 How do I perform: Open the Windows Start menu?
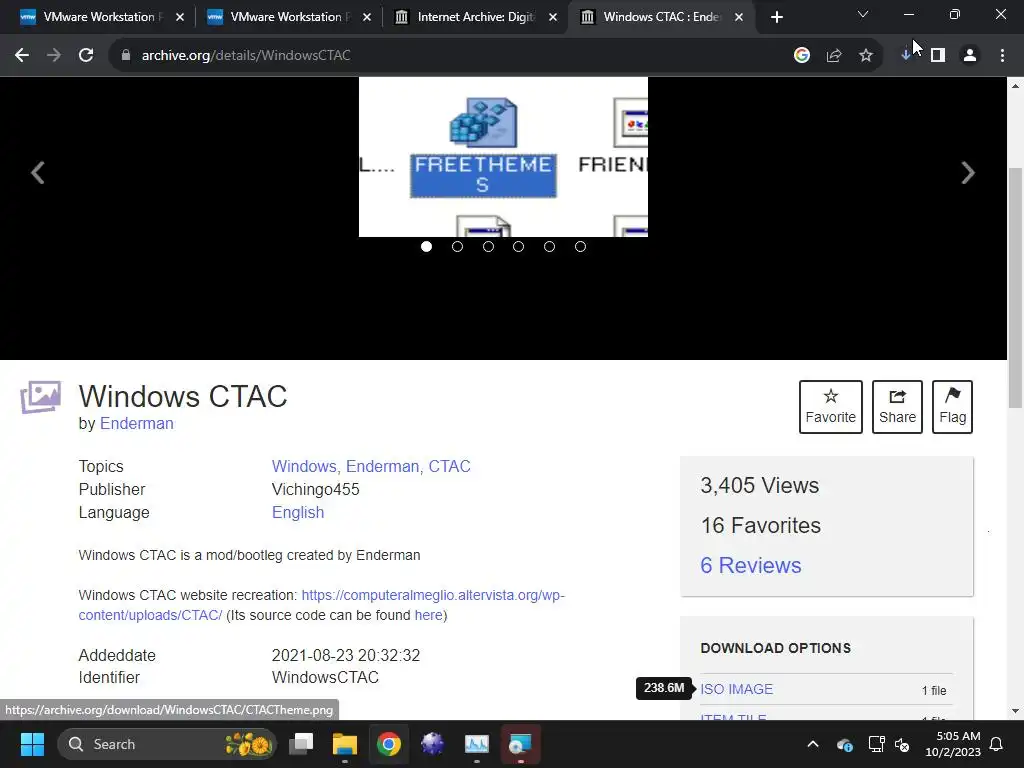click(32, 744)
